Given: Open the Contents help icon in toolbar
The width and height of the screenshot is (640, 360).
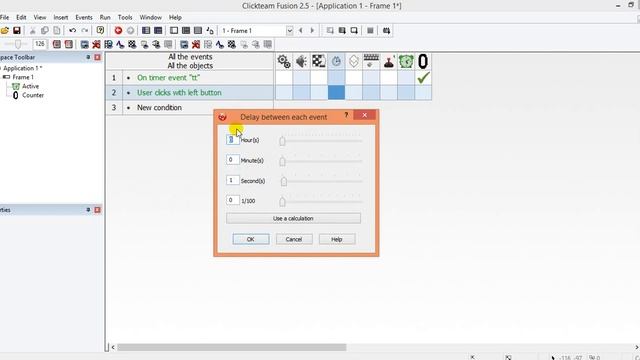Looking at the screenshot, I should point(100,31).
